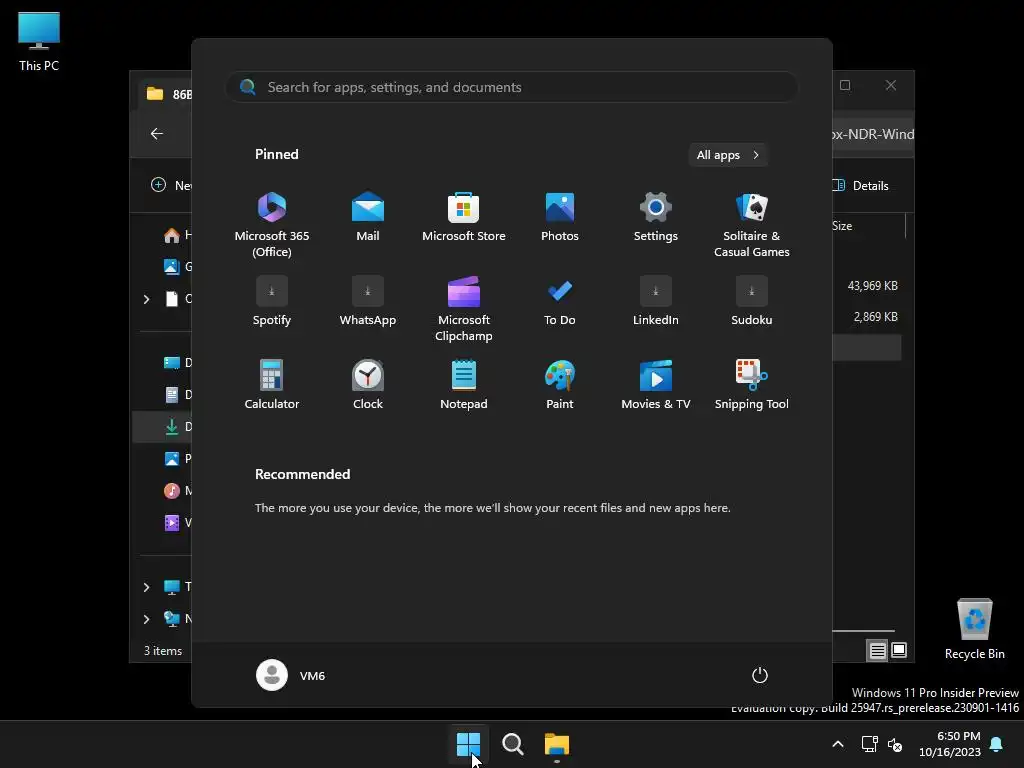Screen dimensions: 1024x768
Task: Open Microsoft Clipchamp
Action: coord(464,309)
